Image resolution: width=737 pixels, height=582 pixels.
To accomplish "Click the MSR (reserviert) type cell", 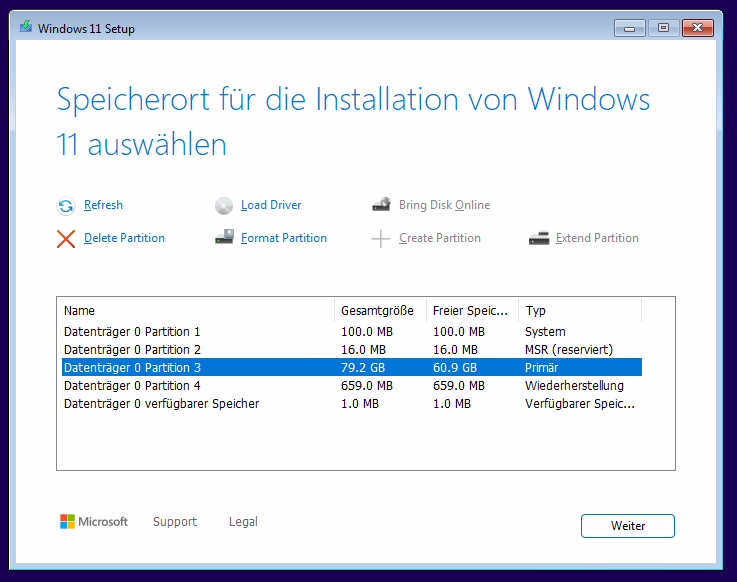I will (569, 349).
